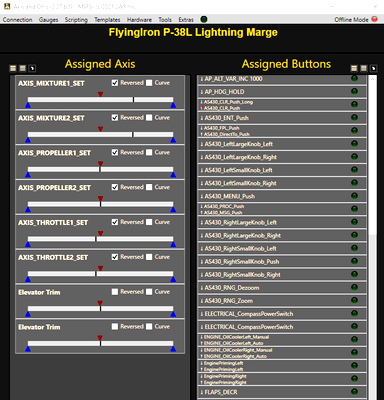Click the AXIS_MIXTURE1_SET axis range bar

[100, 100]
